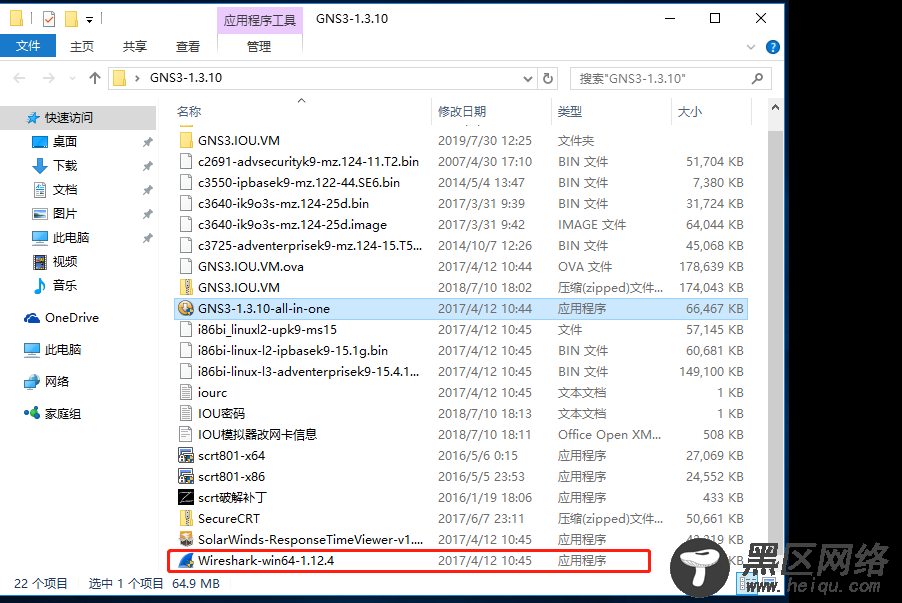Select c3640-ik9o3s-mz.124-25d.bin file

point(460,204)
